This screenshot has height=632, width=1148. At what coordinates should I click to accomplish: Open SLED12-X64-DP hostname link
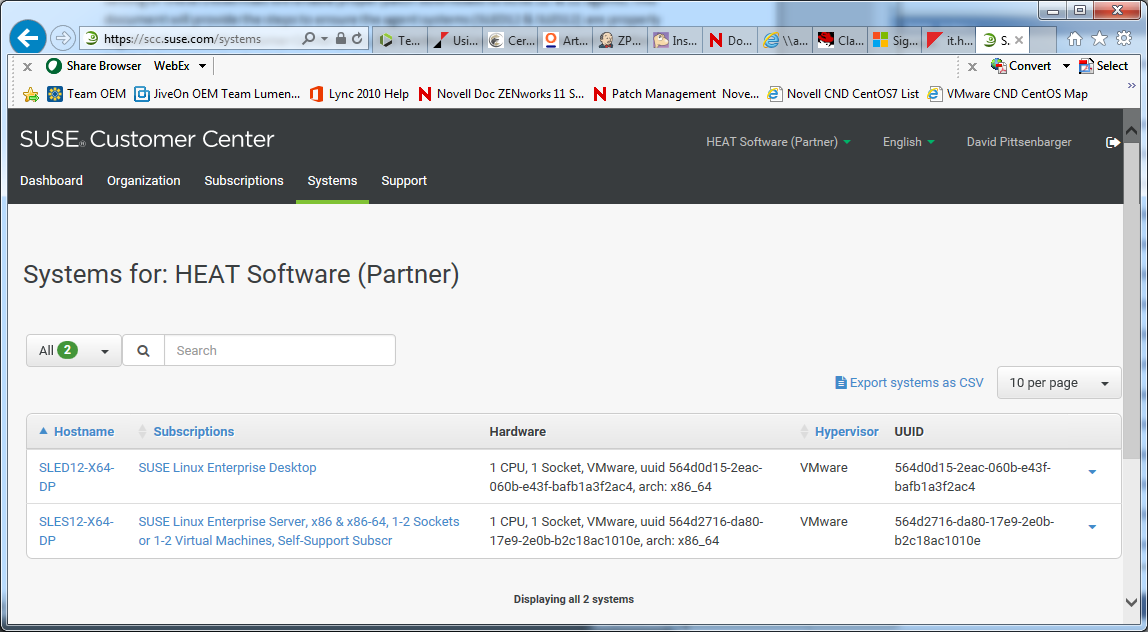(76, 477)
